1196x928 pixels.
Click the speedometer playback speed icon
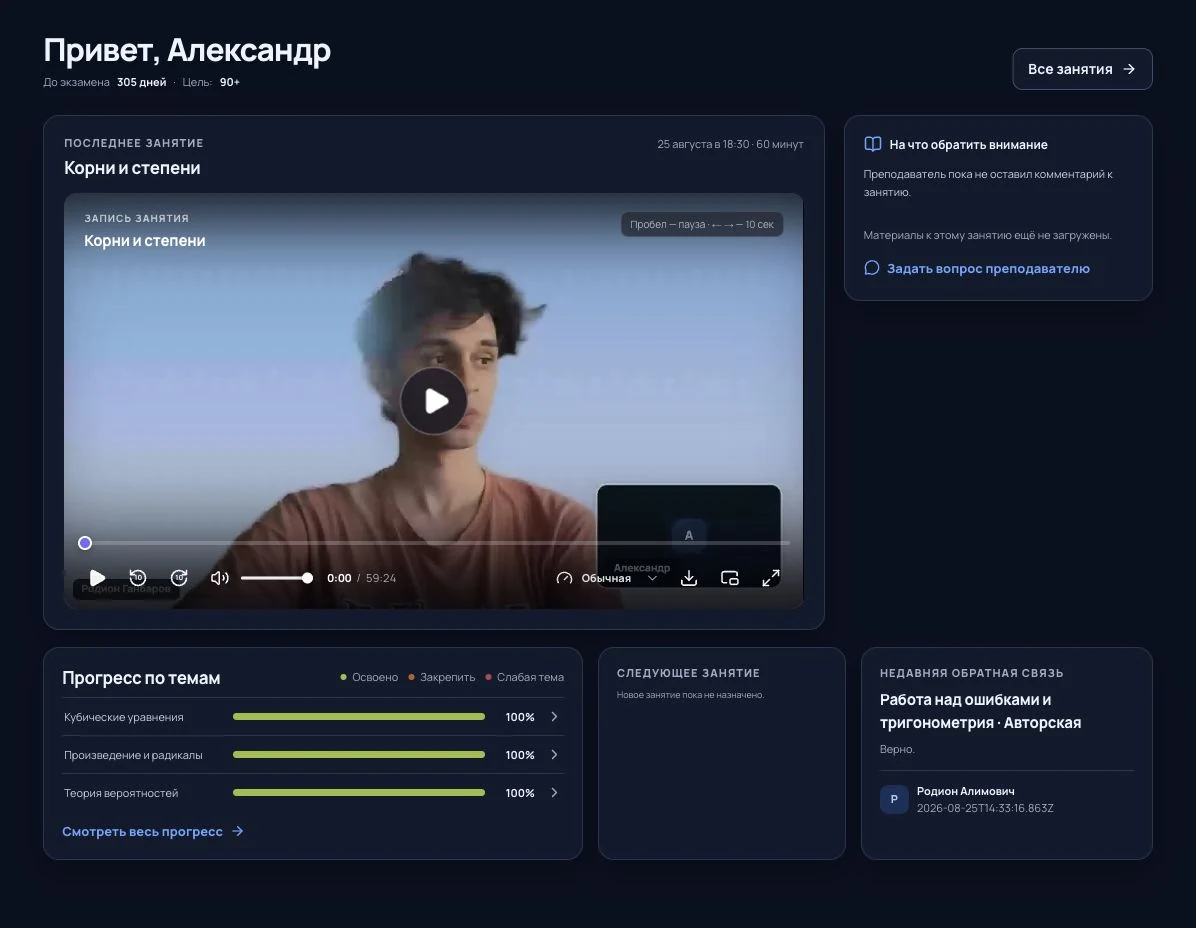tap(564, 578)
